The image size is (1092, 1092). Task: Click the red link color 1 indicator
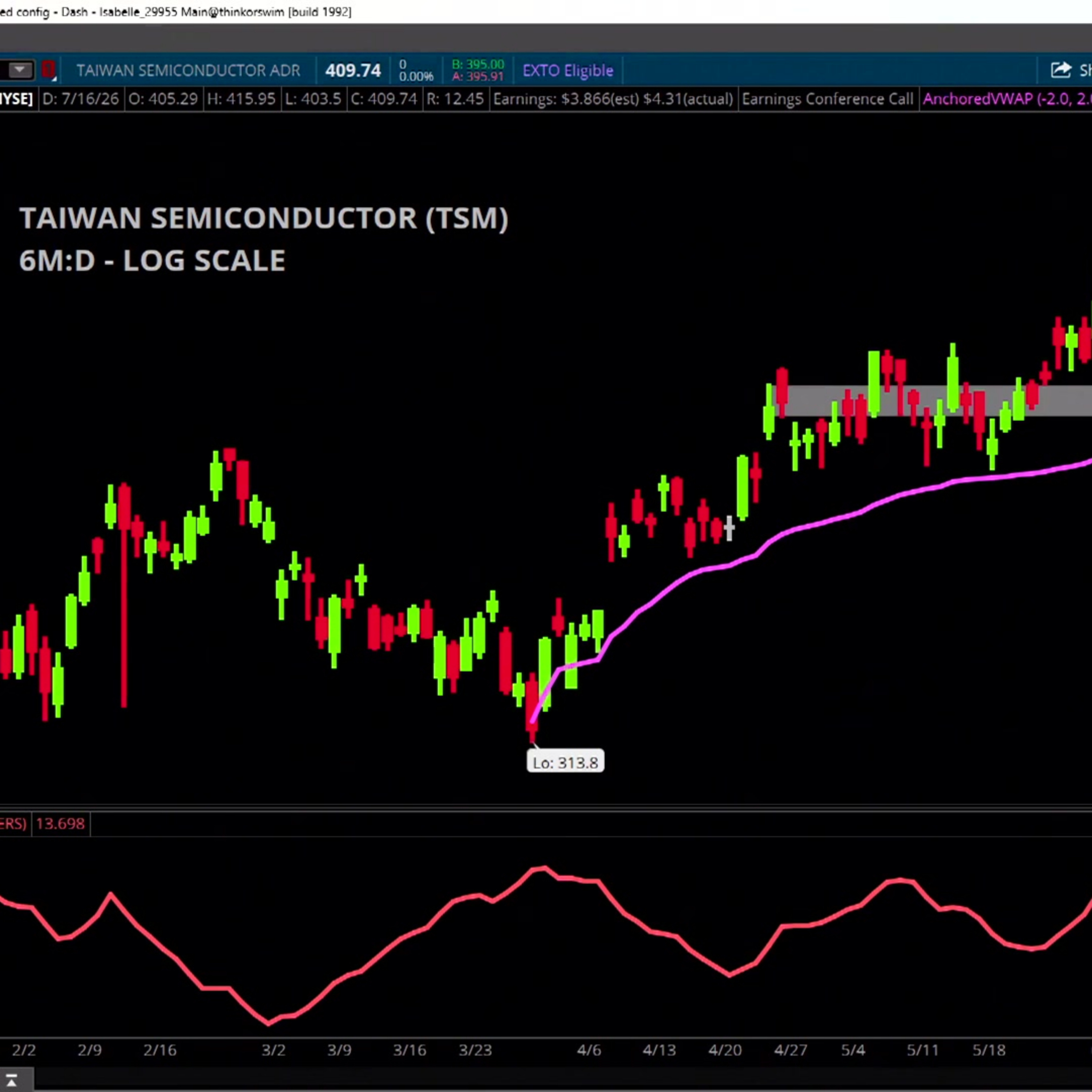(x=49, y=70)
